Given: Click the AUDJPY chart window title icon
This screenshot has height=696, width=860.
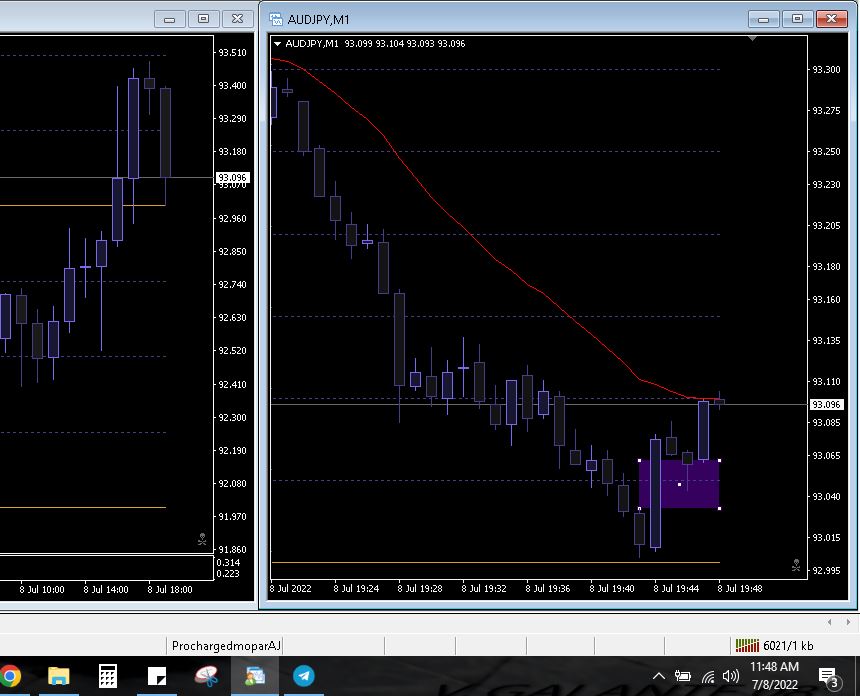Looking at the screenshot, I should 275,19.
